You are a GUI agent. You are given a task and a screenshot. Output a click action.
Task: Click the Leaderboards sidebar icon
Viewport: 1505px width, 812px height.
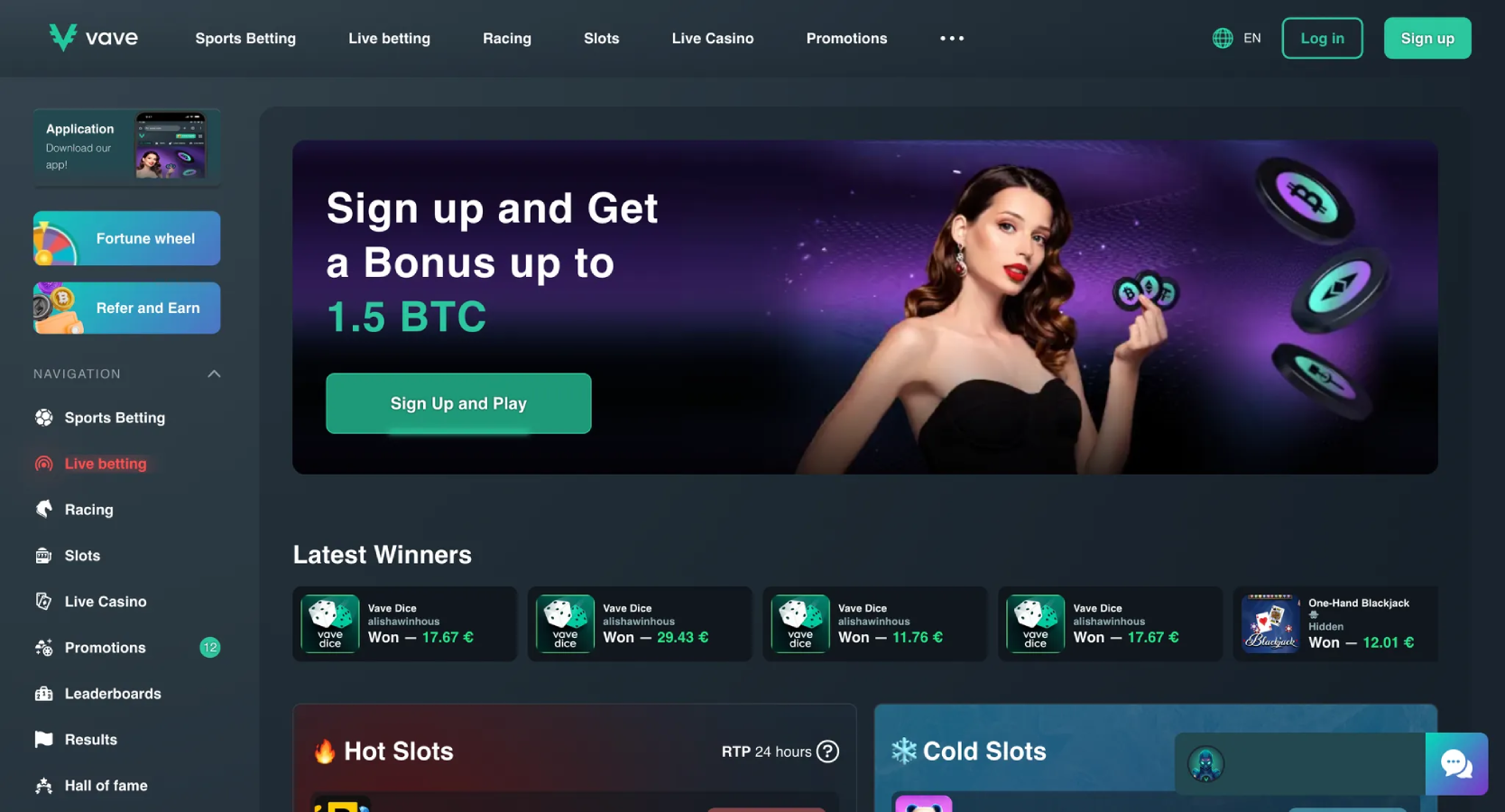coord(43,694)
